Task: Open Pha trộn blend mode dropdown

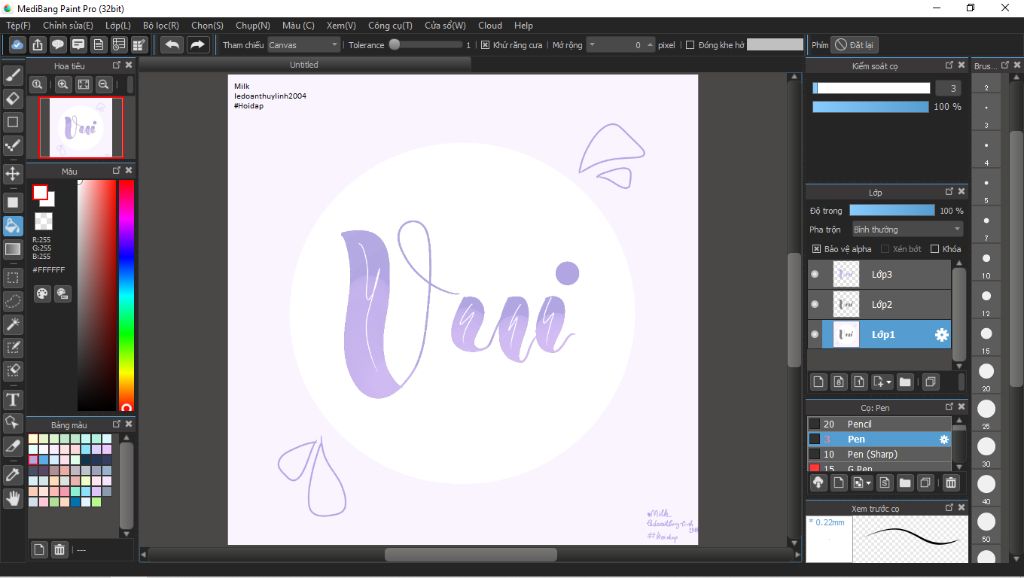Action: pos(907,229)
